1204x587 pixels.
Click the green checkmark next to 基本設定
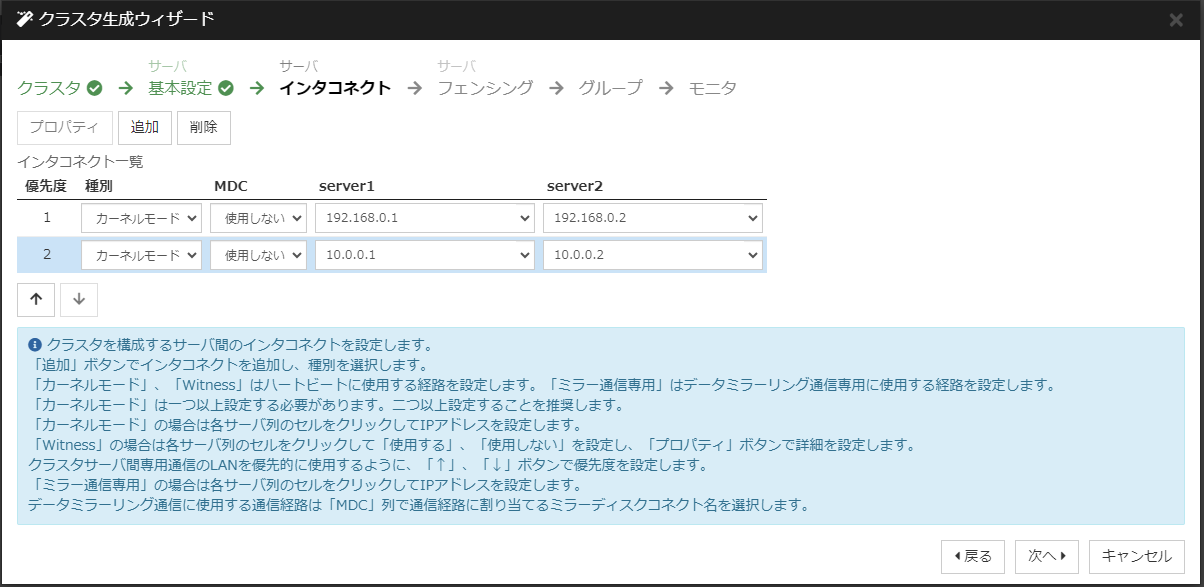[225, 88]
